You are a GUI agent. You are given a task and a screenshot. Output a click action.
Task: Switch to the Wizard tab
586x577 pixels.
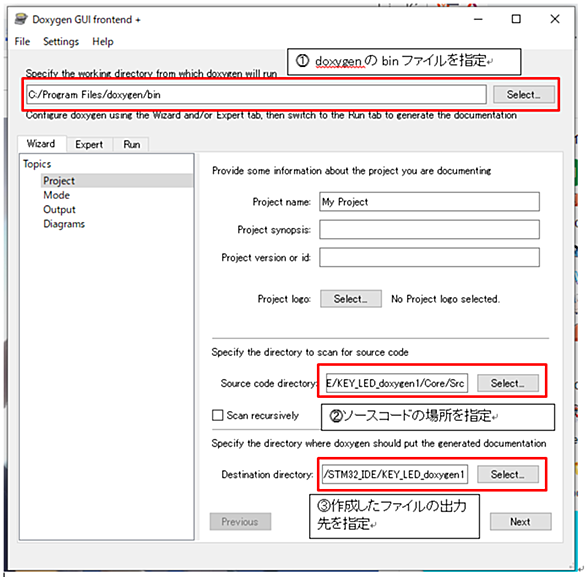pyautogui.click(x=41, y=144)
